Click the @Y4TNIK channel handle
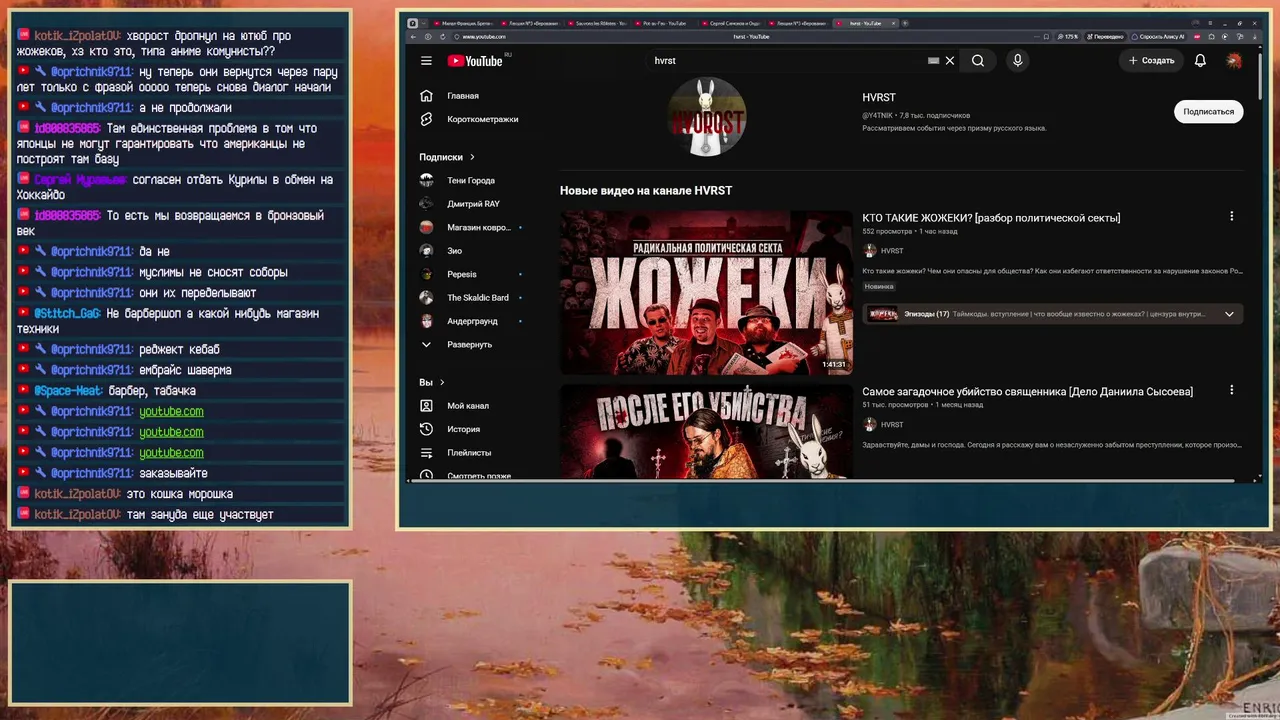 (878, 116)
